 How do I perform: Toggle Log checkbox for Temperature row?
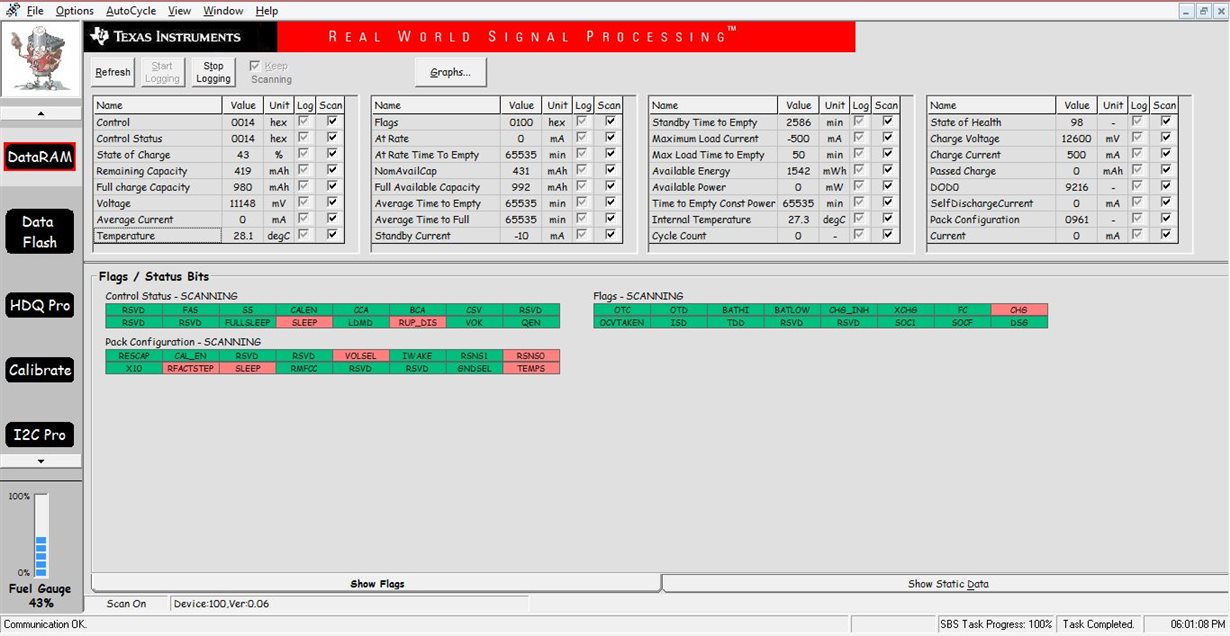pos(304,235)
